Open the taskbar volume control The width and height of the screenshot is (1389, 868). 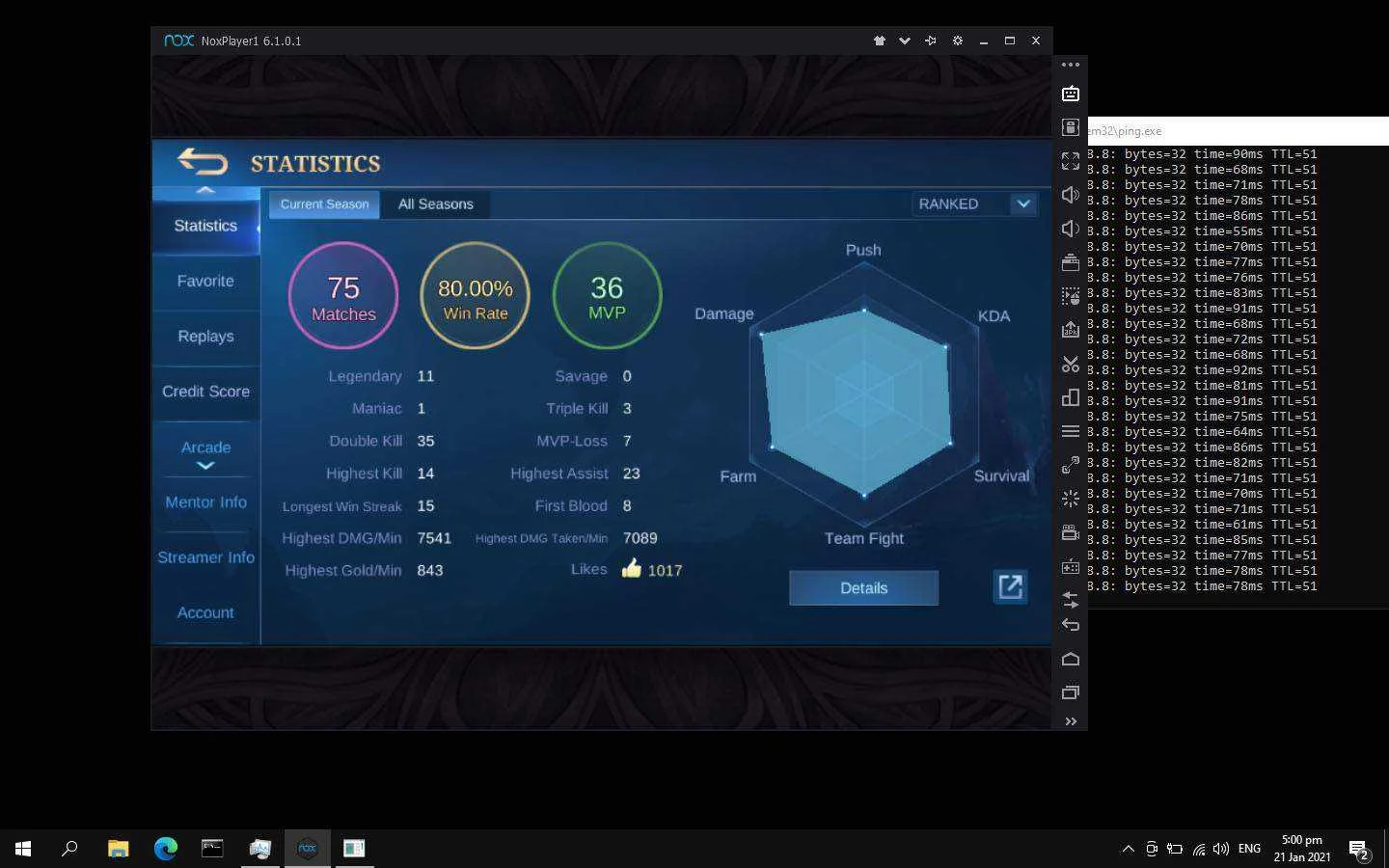click(x=1221, y=849)
